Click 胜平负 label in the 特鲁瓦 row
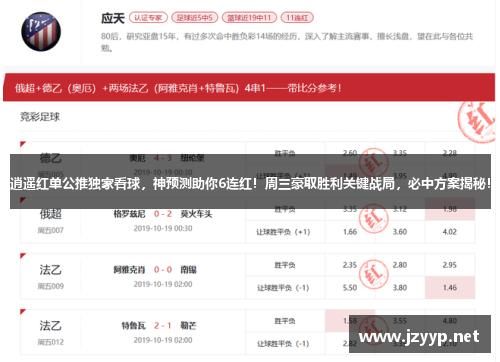 click(x=285, y=321)
